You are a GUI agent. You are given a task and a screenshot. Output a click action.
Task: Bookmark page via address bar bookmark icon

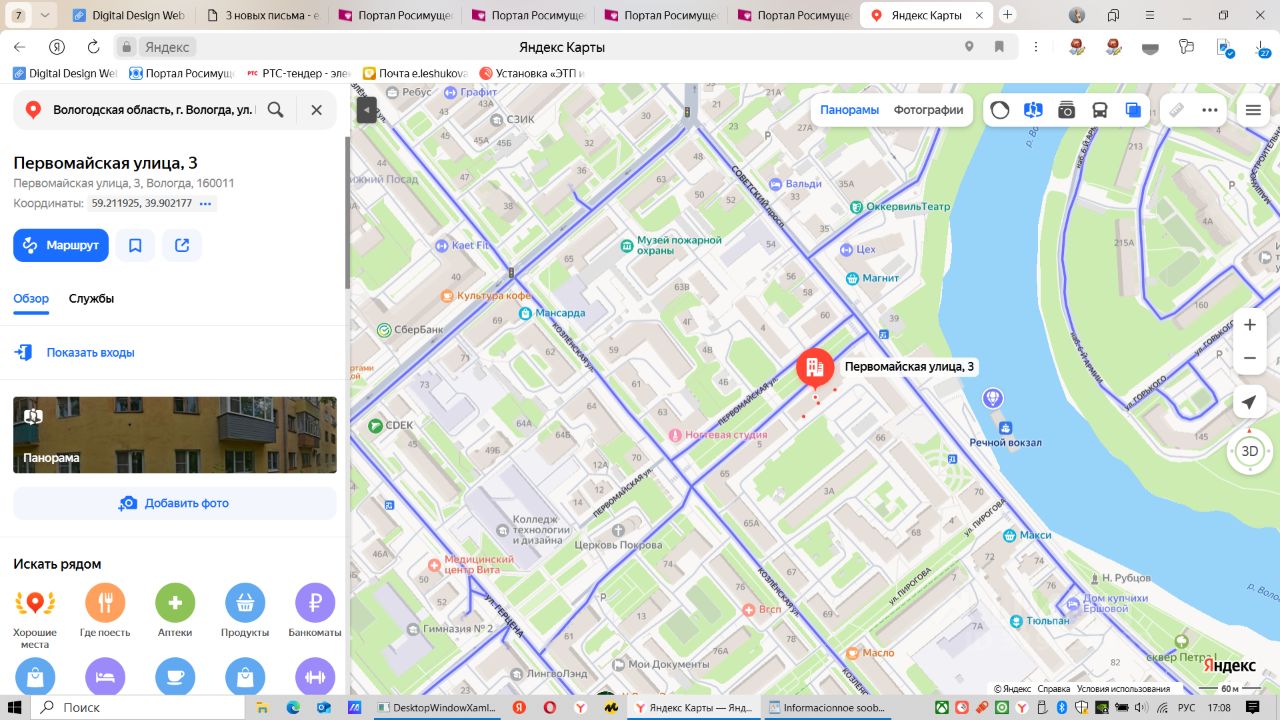point(999,47)
